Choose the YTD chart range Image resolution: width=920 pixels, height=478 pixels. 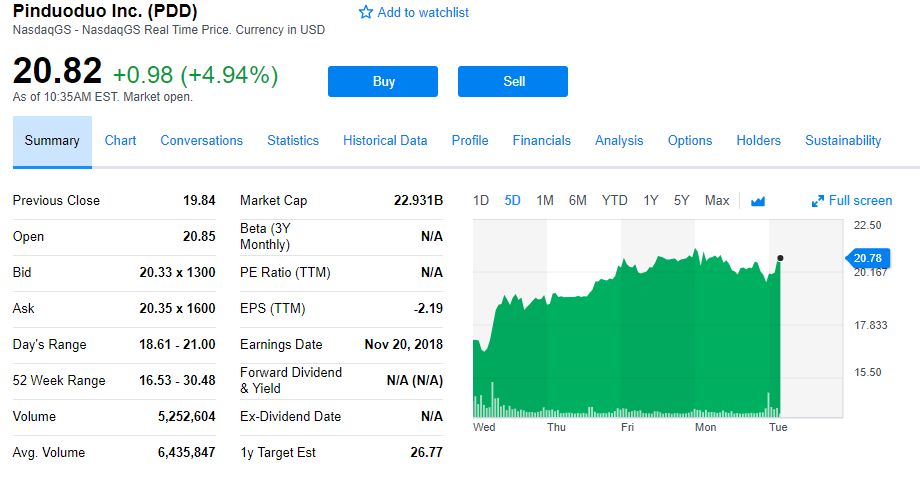click(614, 201)
